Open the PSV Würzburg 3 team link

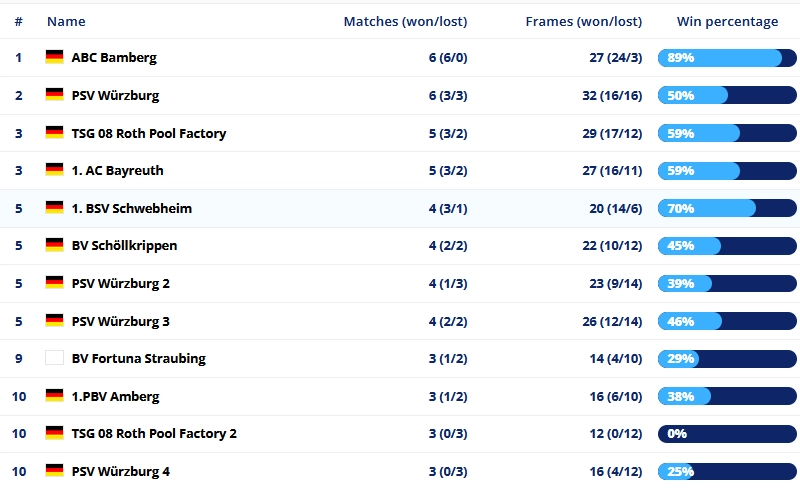click(x=121, y=321)
